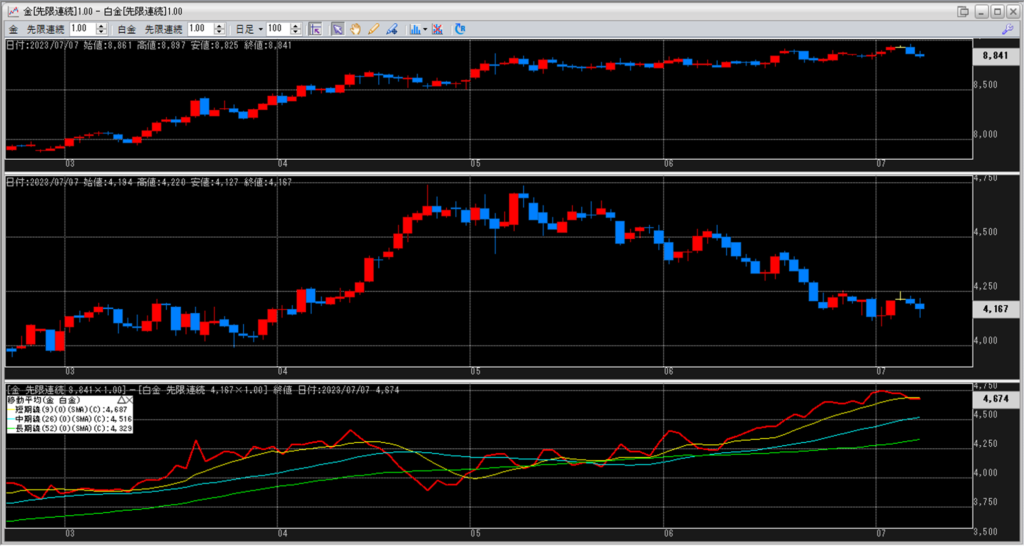Select the arrow pointer cursor tool

click(338, 29)
